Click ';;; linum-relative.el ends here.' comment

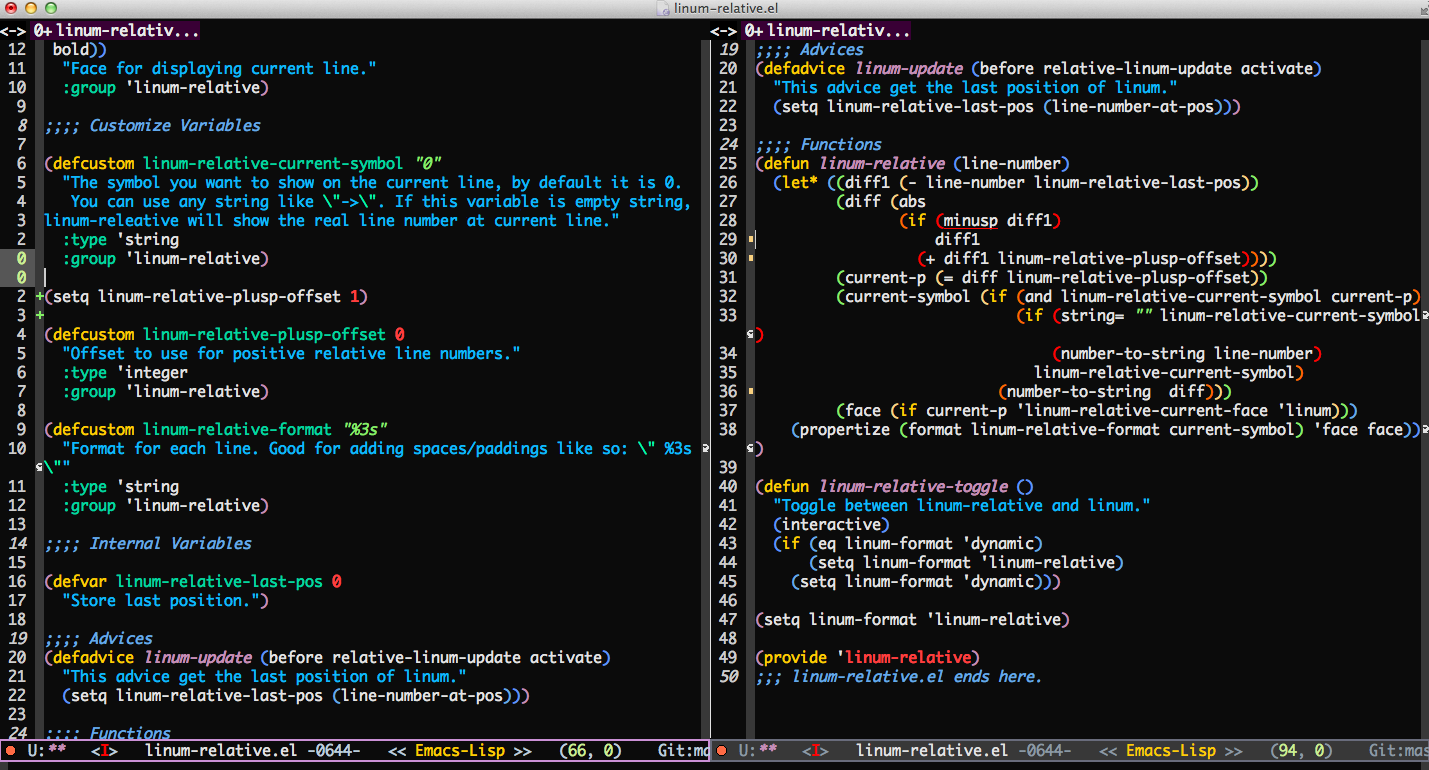[899, 676]
